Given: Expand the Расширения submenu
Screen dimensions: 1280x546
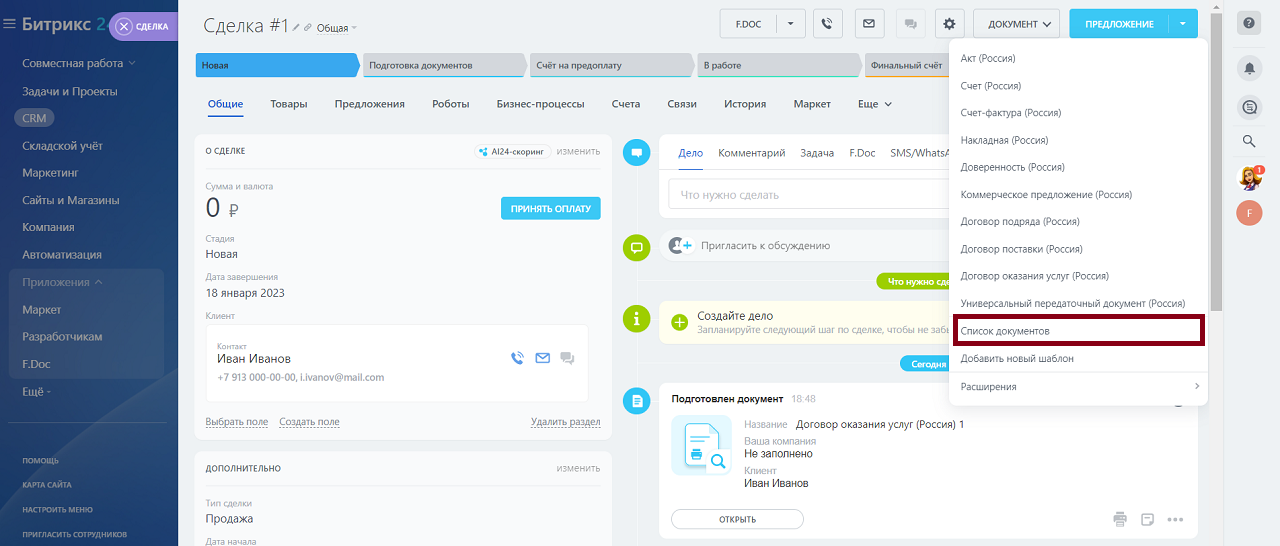Looking at the screenshot, I should [x=1078, y=387].
